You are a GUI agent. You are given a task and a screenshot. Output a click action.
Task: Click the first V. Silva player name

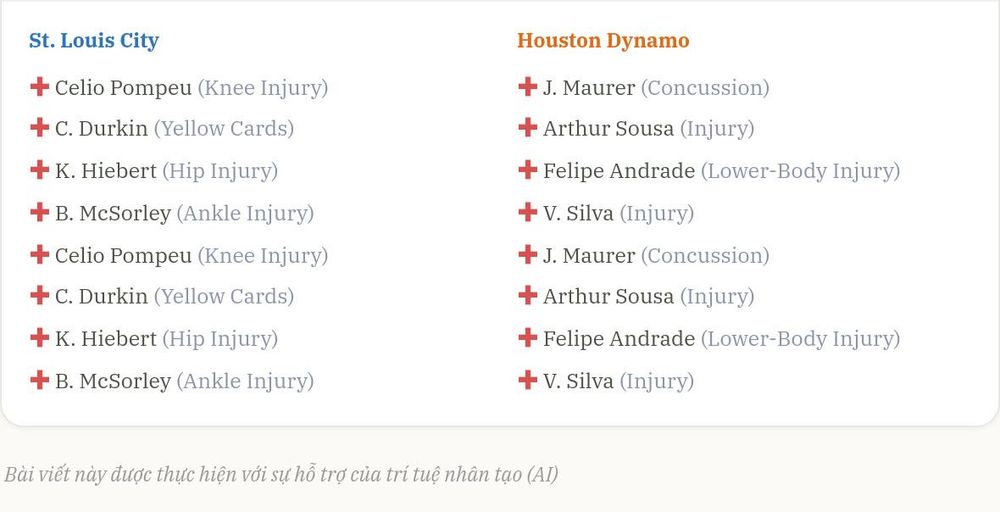(x=578, y=214)
